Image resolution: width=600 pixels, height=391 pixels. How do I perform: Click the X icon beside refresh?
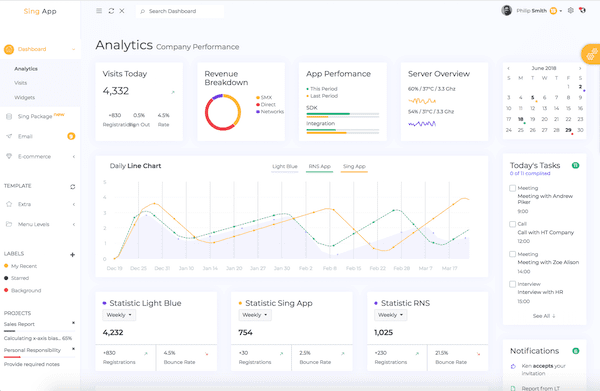click(x=122, y=11)
